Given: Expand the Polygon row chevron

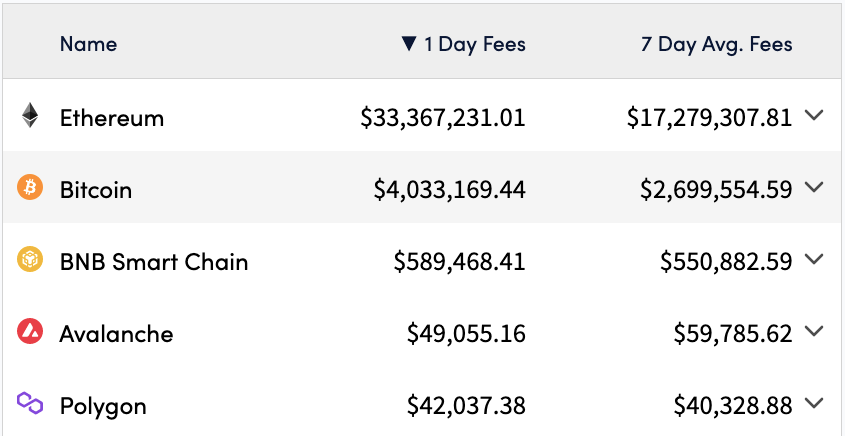Looking at the screenshot, I should 814,403.
